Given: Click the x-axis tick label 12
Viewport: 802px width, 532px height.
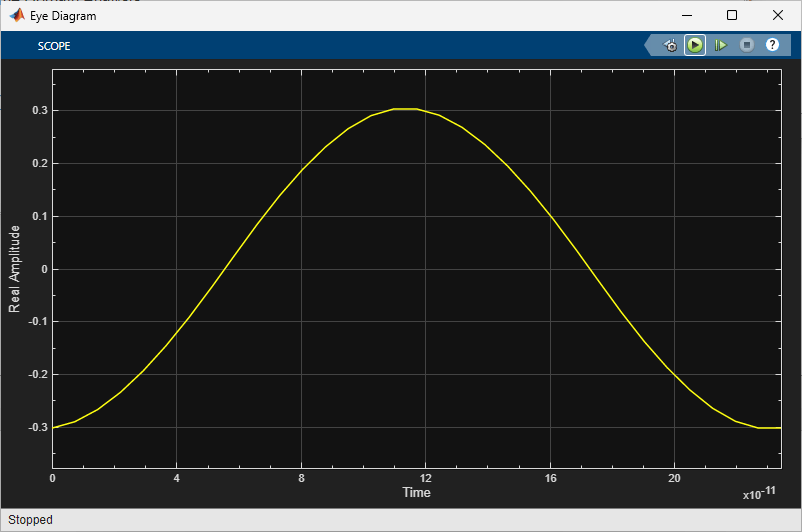Looking at the screenshot, I should [x=426, y=478].
